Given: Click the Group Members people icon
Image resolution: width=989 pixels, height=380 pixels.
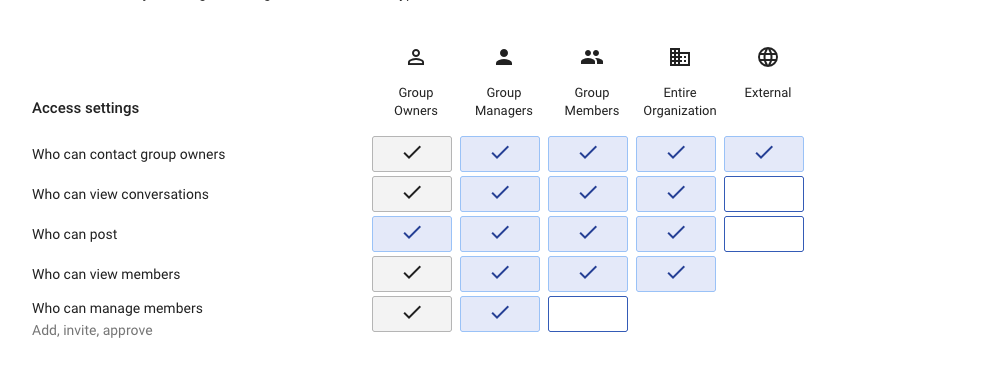Looking at the screenshot, I should click(592, 57).
